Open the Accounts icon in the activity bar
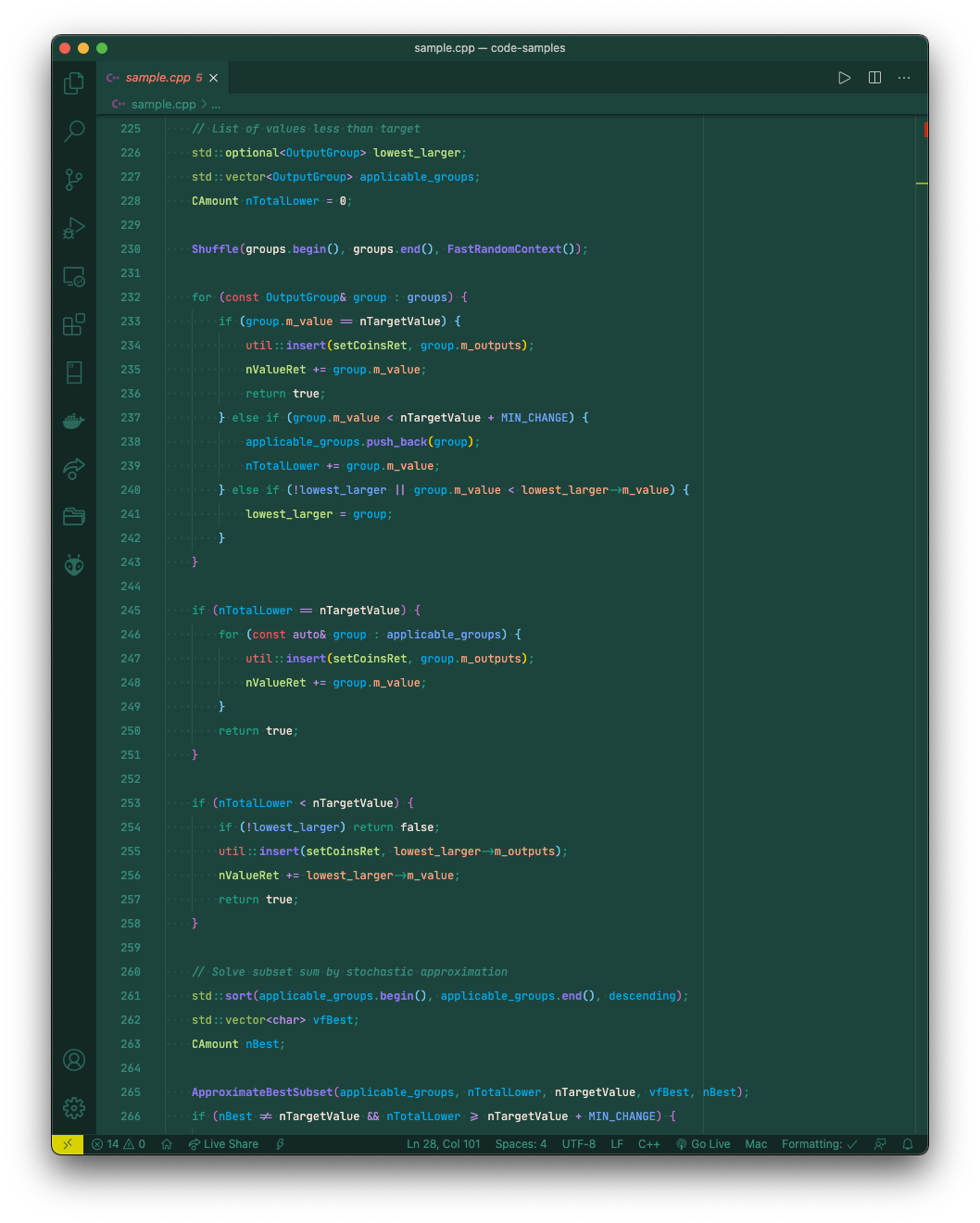Image resolution: width=980 pixels, height=1223 pixels. (x=74, y=1060)
